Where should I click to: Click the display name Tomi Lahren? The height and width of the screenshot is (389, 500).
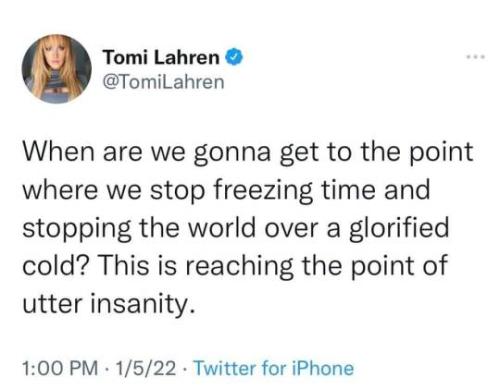coord(161,57)
